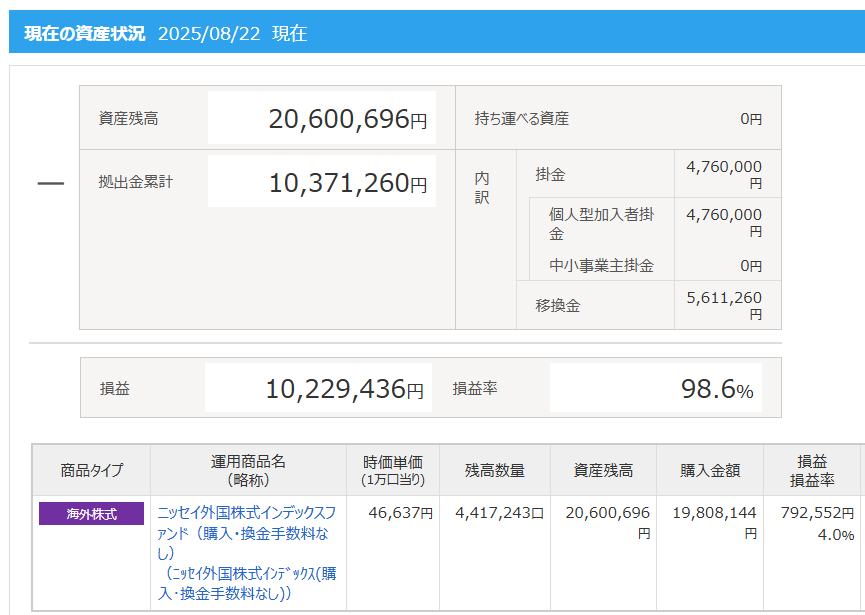Screen dimensions: 865x615
Task: Select the 20,600,696円 asset balance field at top
Action: point(322,119)
